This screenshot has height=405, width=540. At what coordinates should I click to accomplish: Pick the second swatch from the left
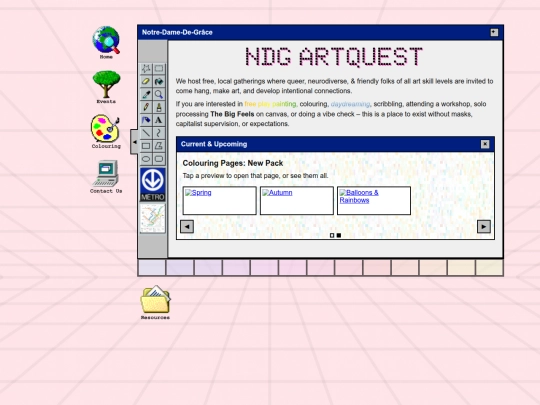pyautogui.click(x=180, y=268)
